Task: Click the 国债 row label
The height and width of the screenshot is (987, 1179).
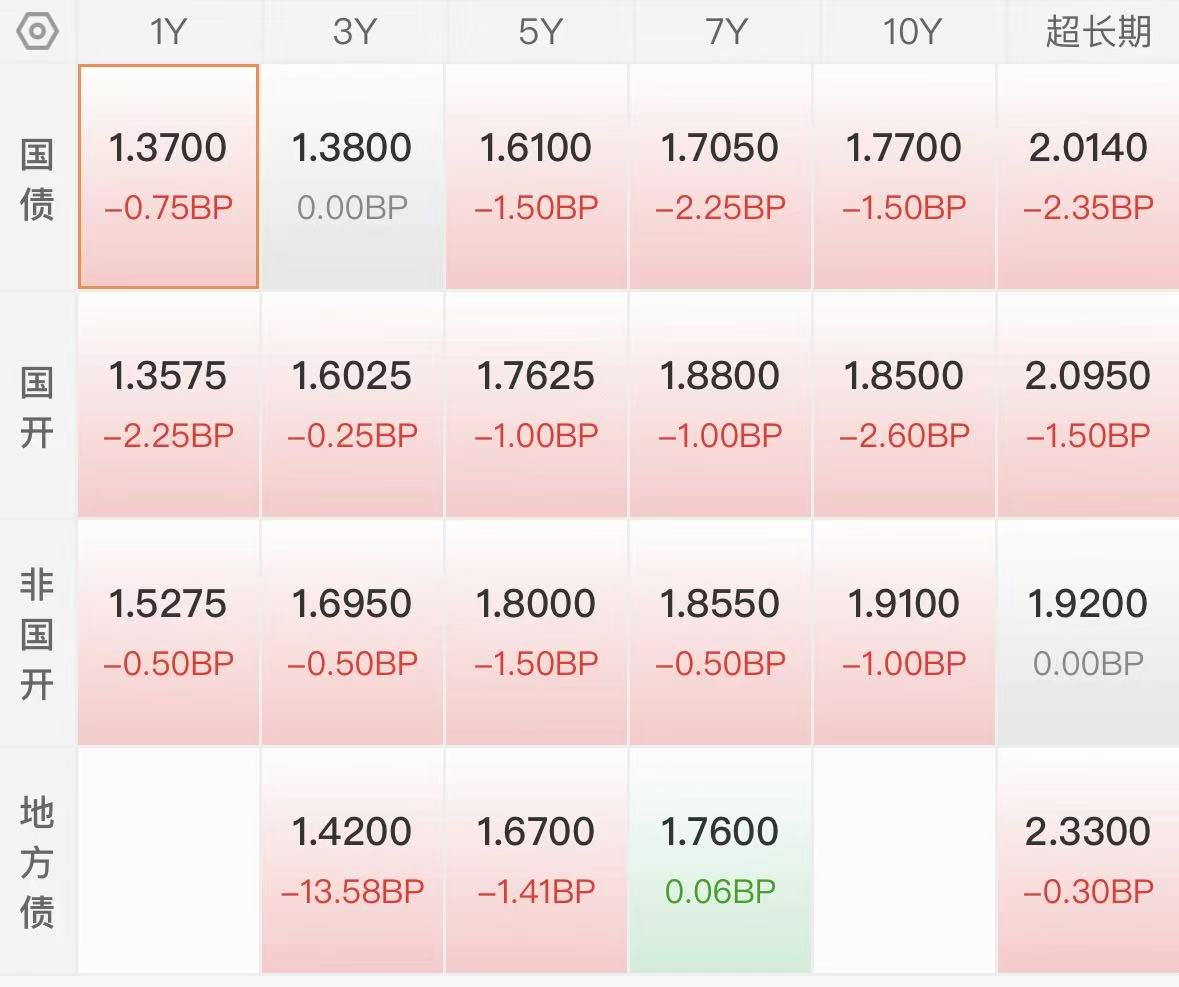Action: 37,180
